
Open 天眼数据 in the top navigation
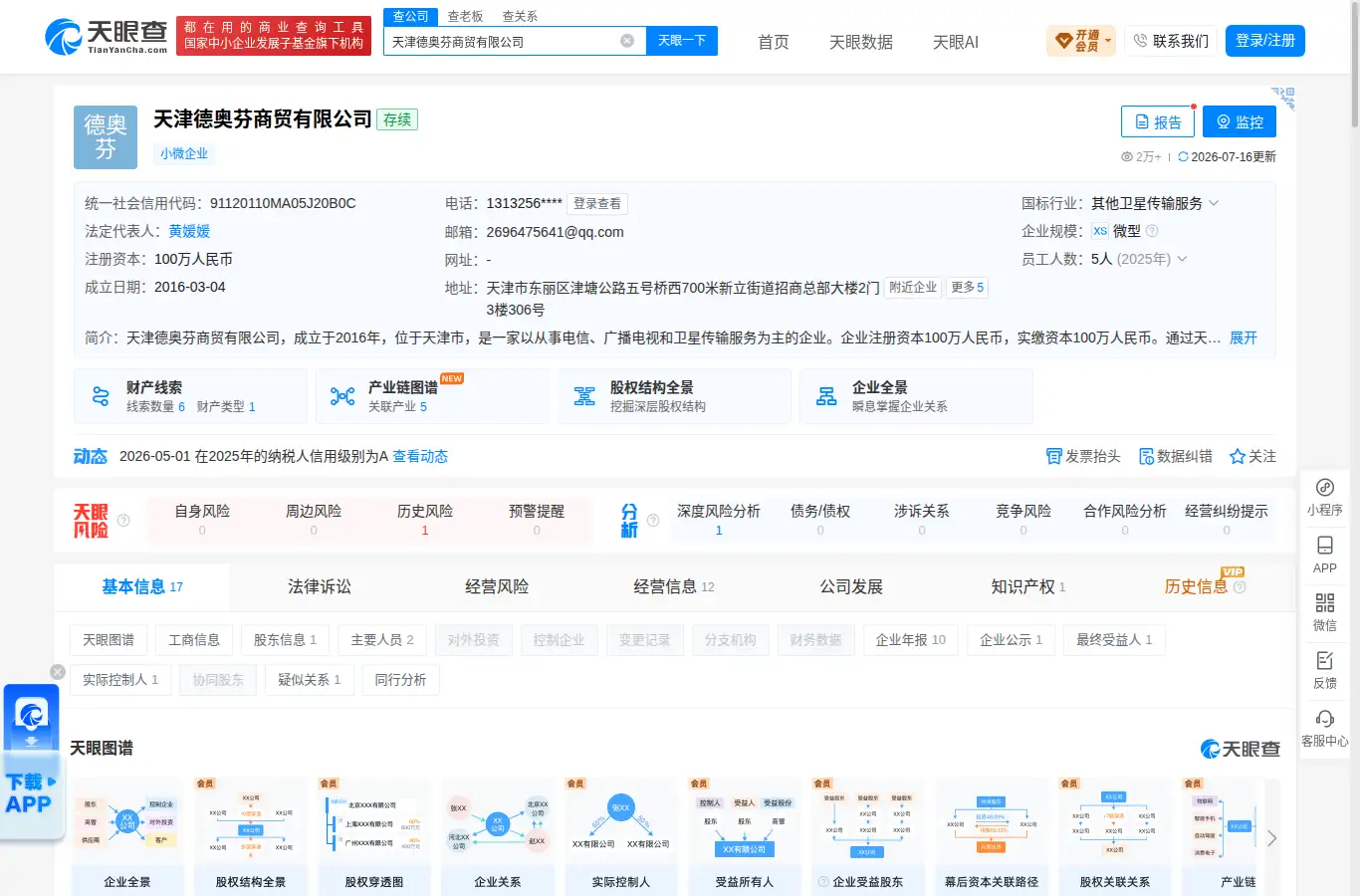(861, 42)
